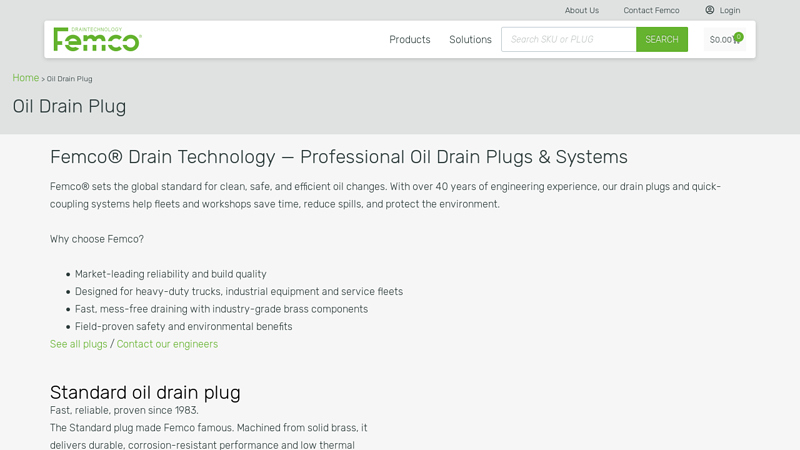Image resolution: width=800 pixels, height=450 pixels.
Task: Open the Contact Femco link
Action: [x=651, y=10]
